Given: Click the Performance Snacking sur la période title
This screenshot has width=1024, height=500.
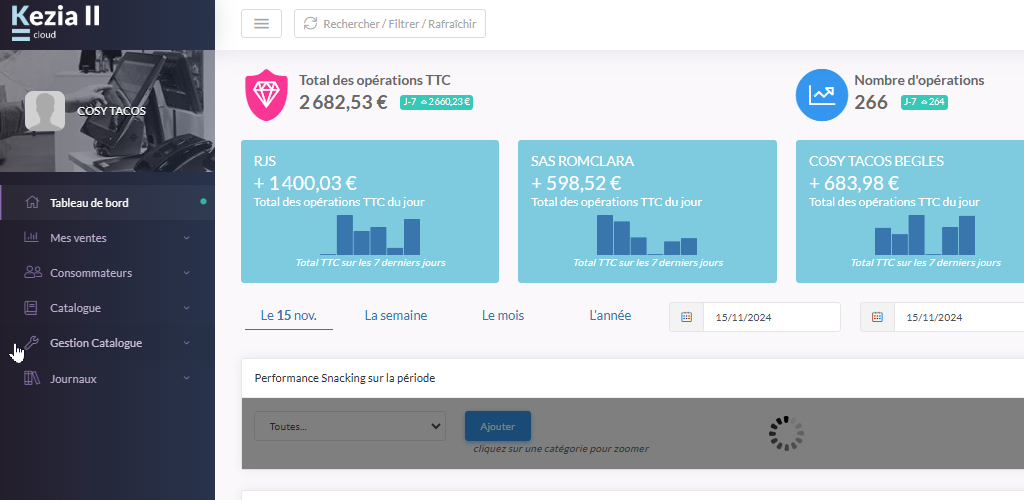Looking at the screenshot, I should (x=345, y=378).
